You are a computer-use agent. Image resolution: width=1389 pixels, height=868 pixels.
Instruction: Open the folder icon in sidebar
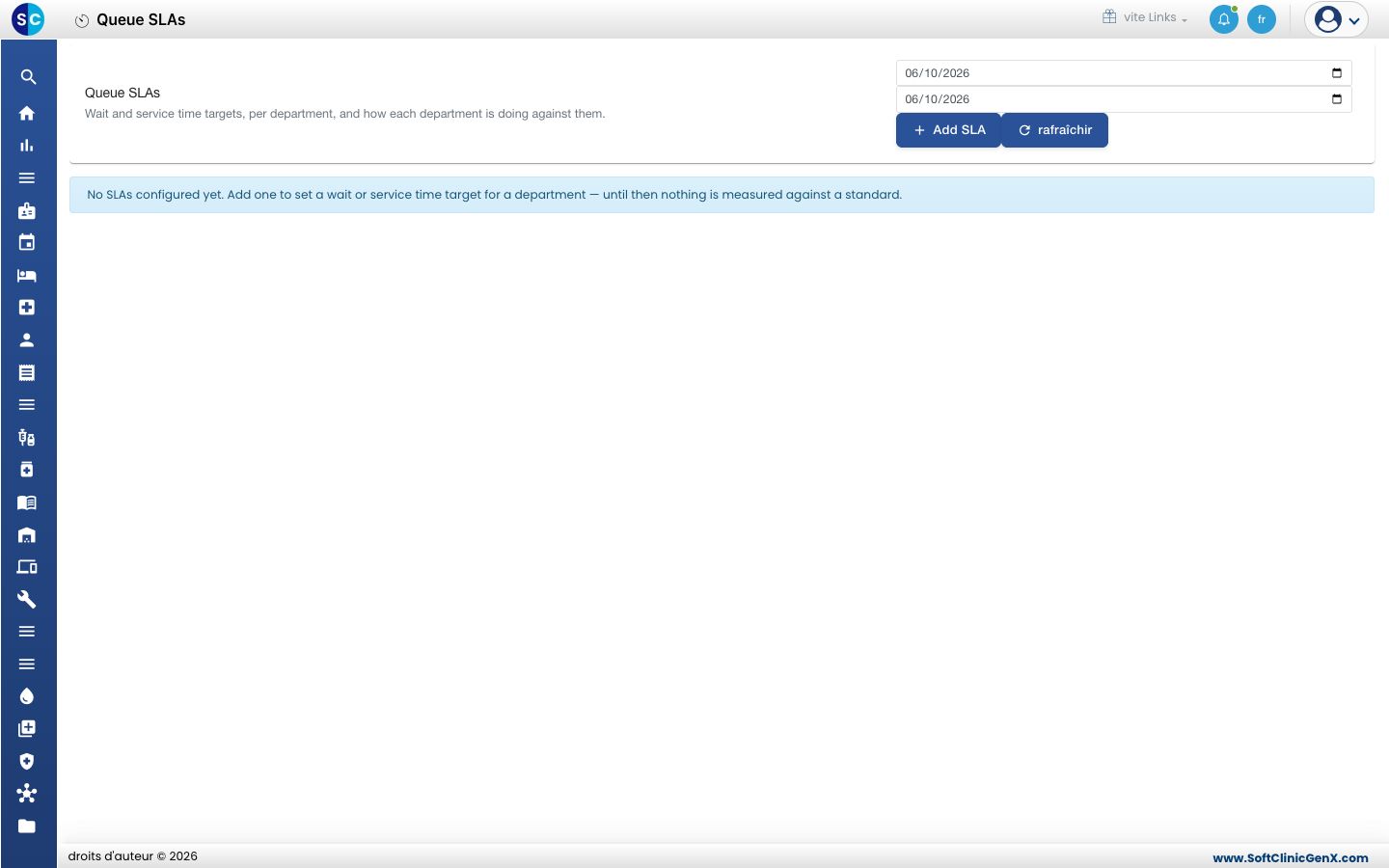click(x=27, y=826)
